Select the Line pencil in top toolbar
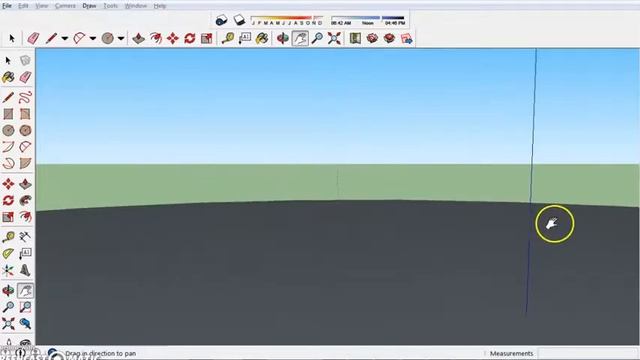Image resolution: width=640 pixels, height=360 pixels. click(x=51, y=38)
